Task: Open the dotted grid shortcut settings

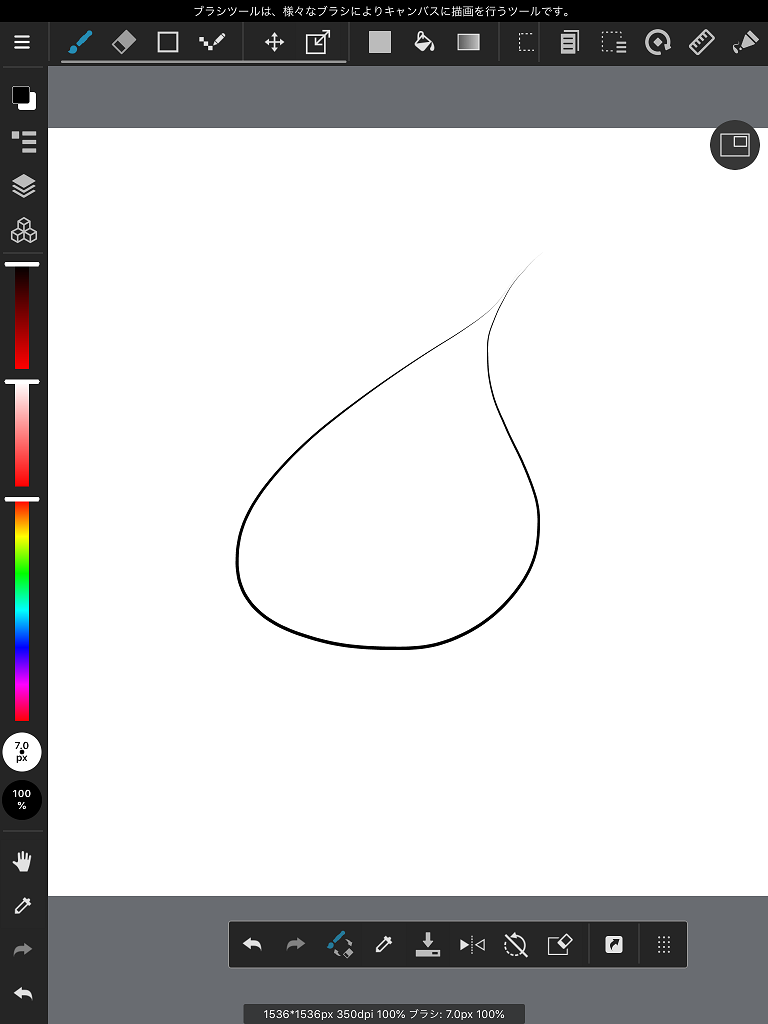Action: [x=664, y=944]
